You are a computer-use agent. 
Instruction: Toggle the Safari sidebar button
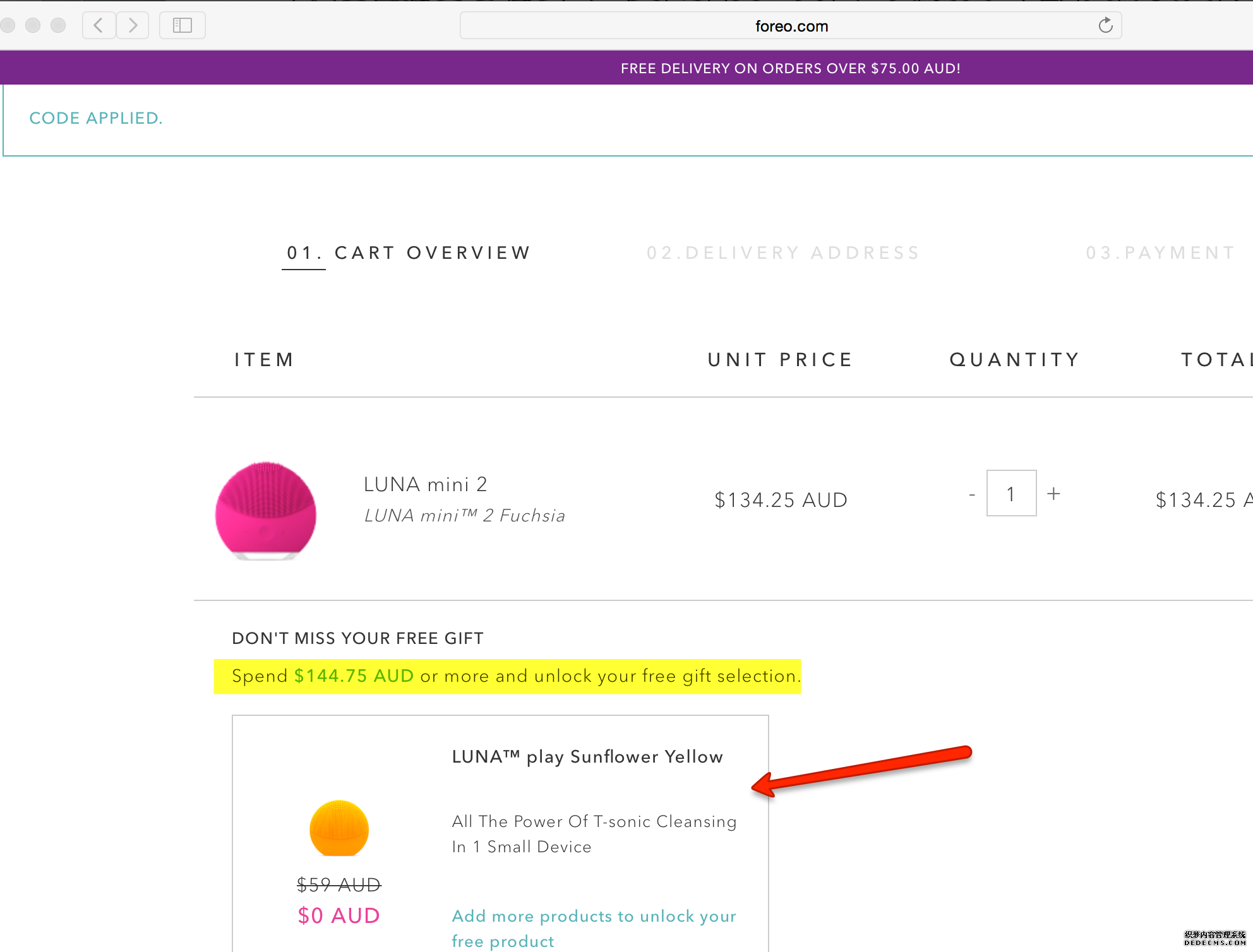[x=183, y=25]
